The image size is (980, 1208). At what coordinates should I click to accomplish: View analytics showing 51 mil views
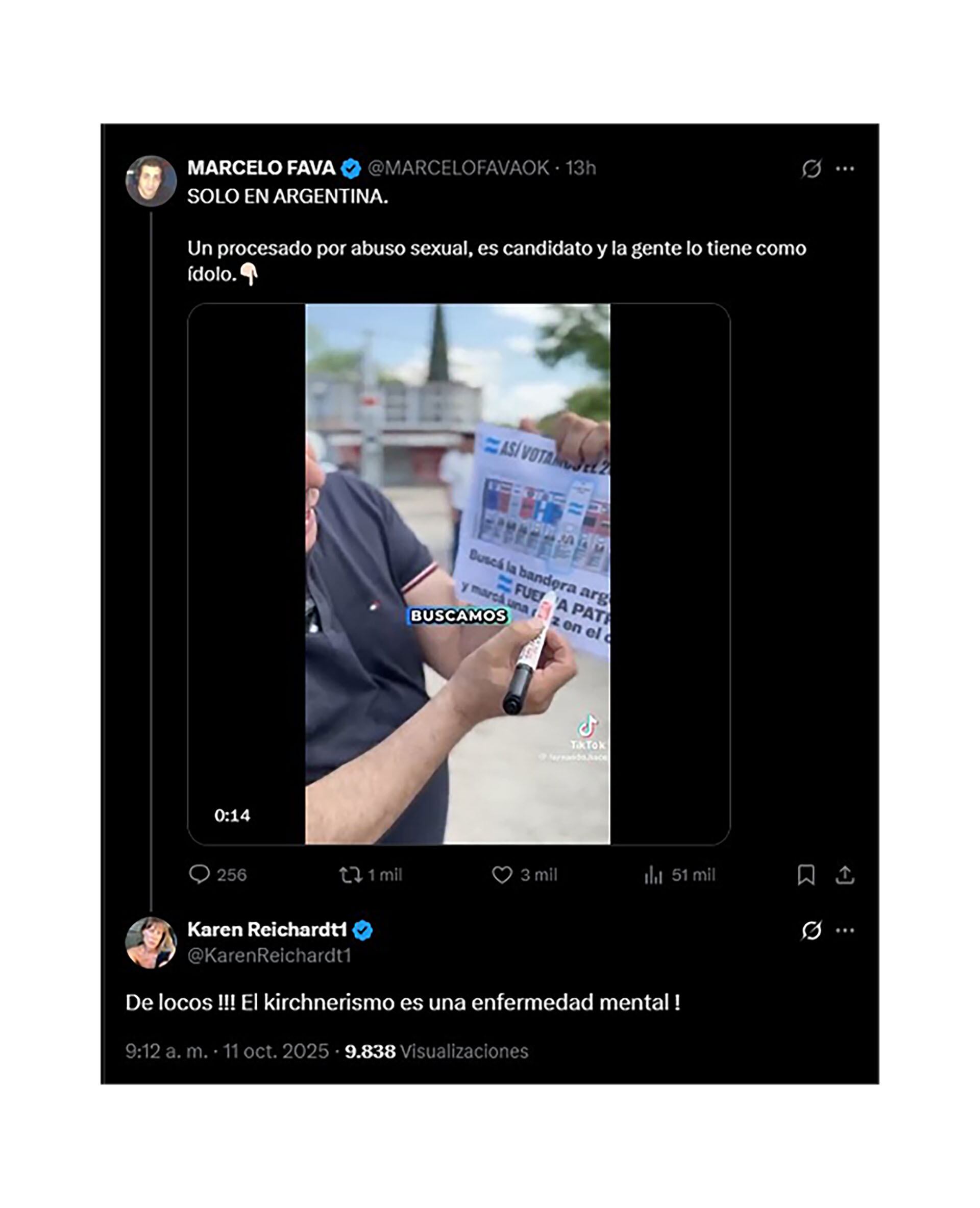pos(654,875)
